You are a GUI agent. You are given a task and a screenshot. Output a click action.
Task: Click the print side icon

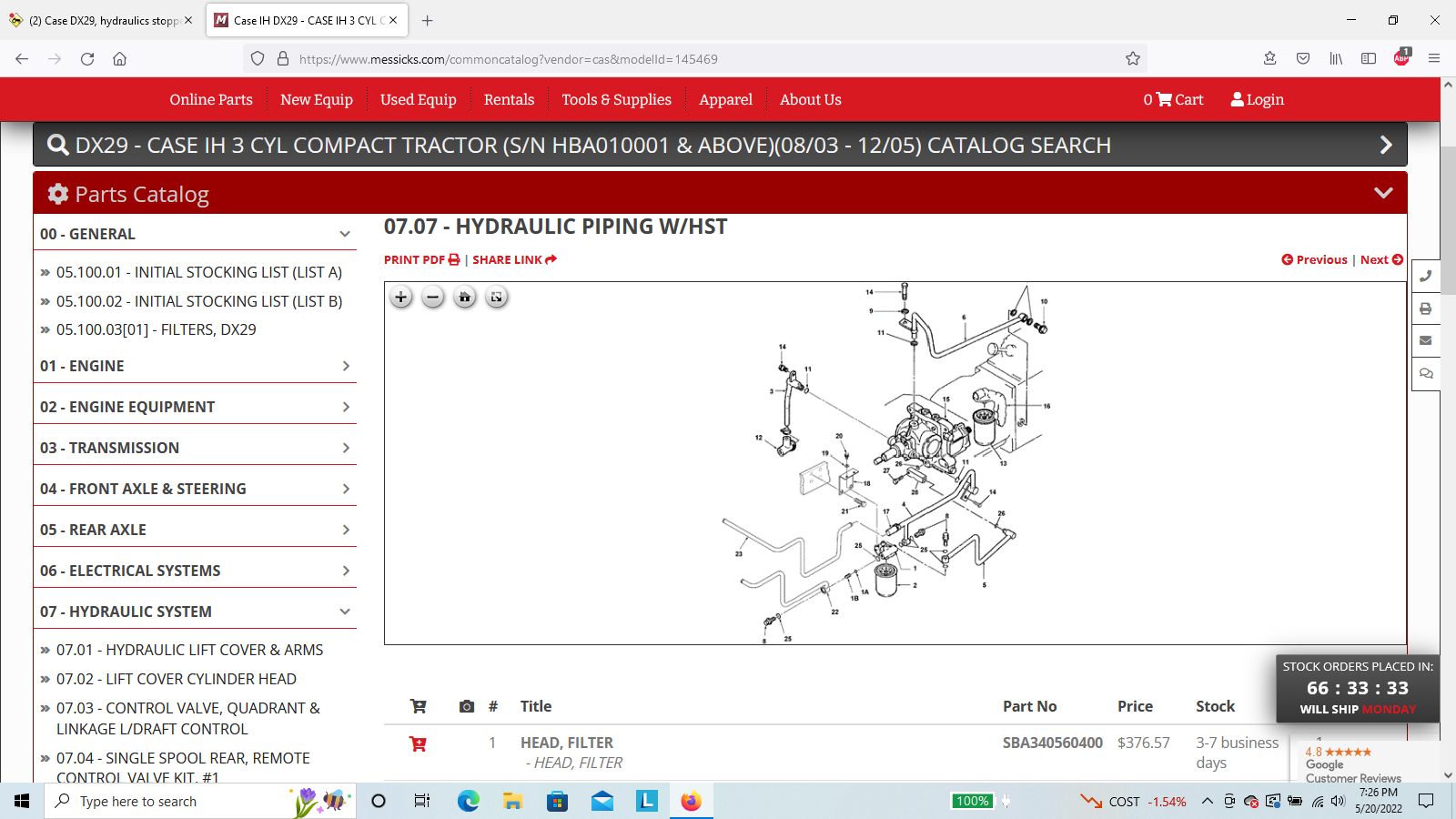point(1426,308)
